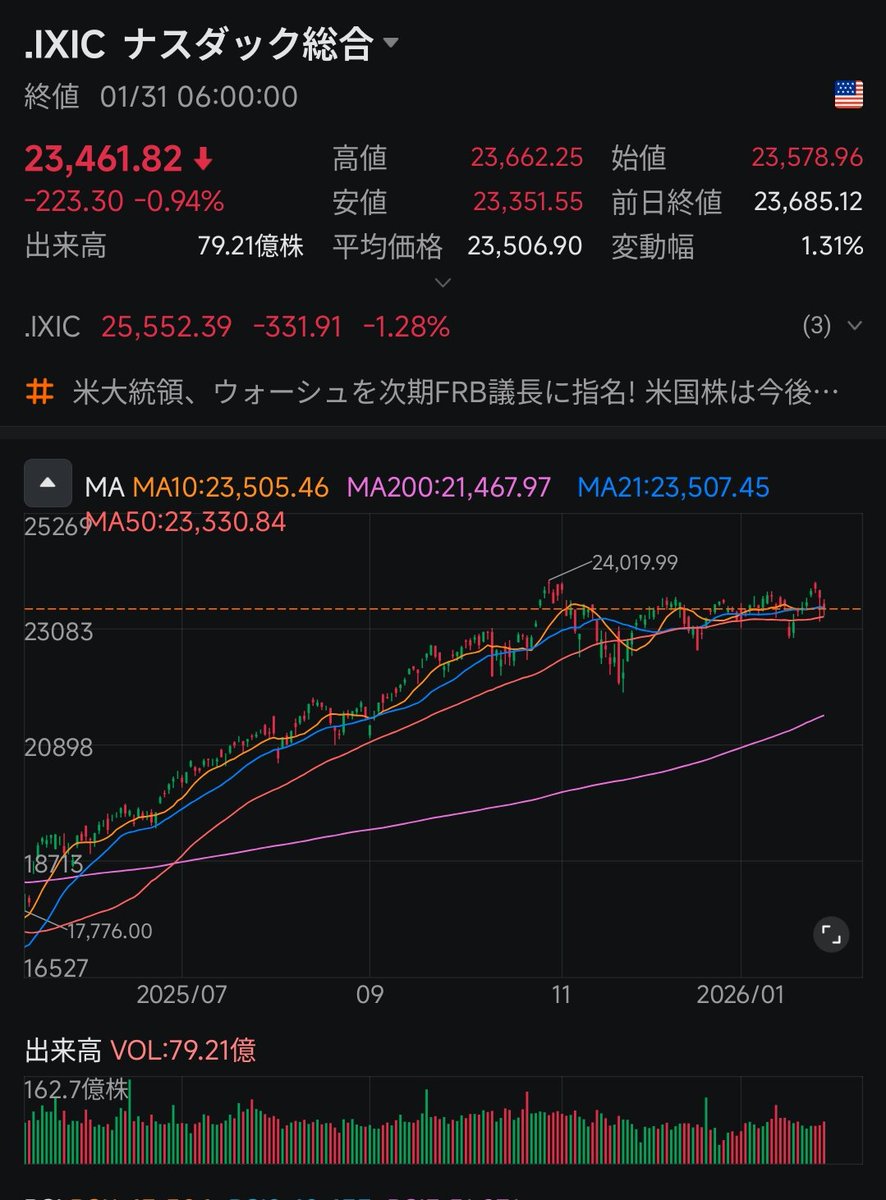Tap the 17,776.00 low marker on chart
This screenshot has width=886, height=1200.
tap(110, 931)
